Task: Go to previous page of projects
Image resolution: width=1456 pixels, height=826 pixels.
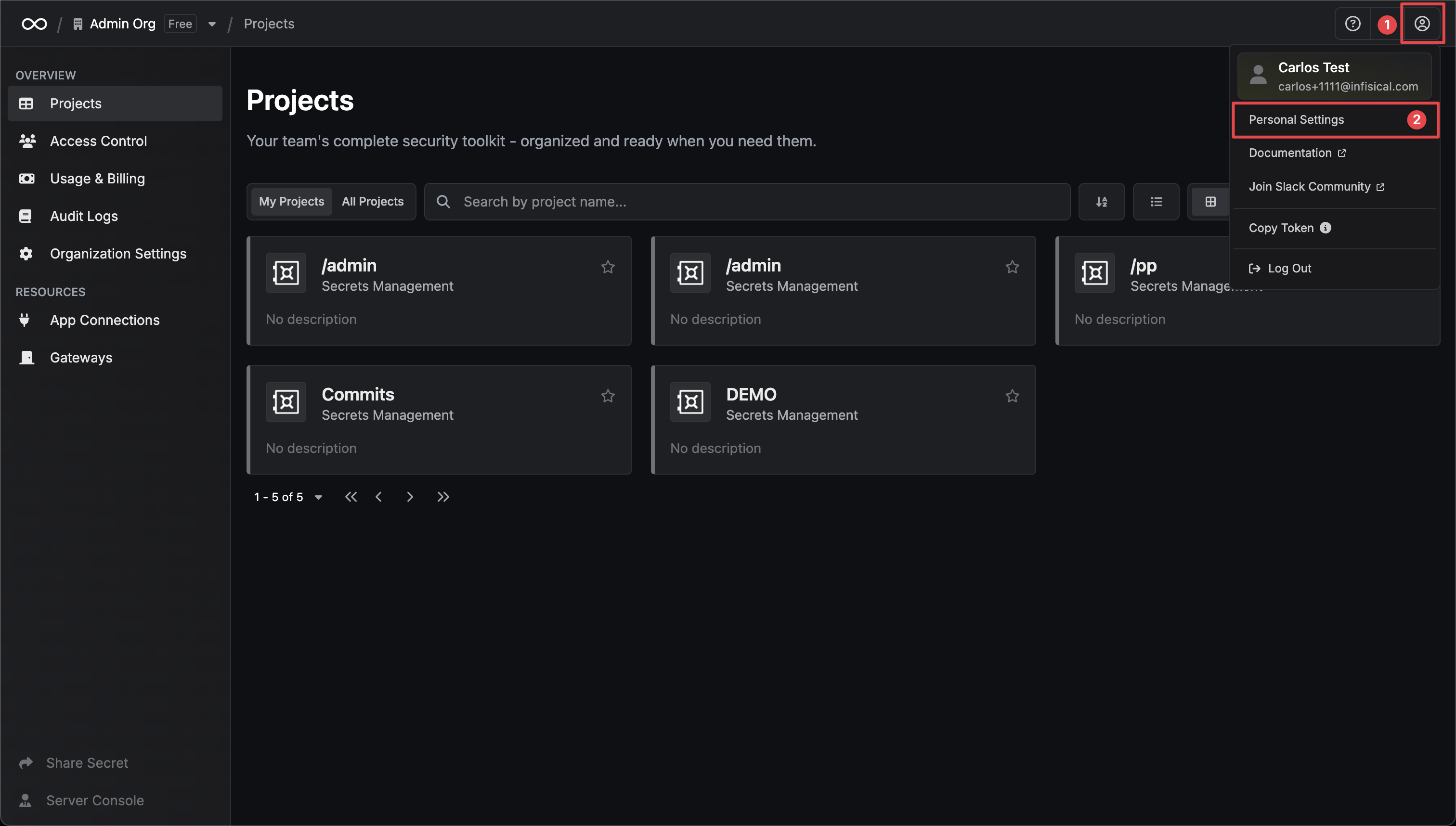Action: coord(378,497)
